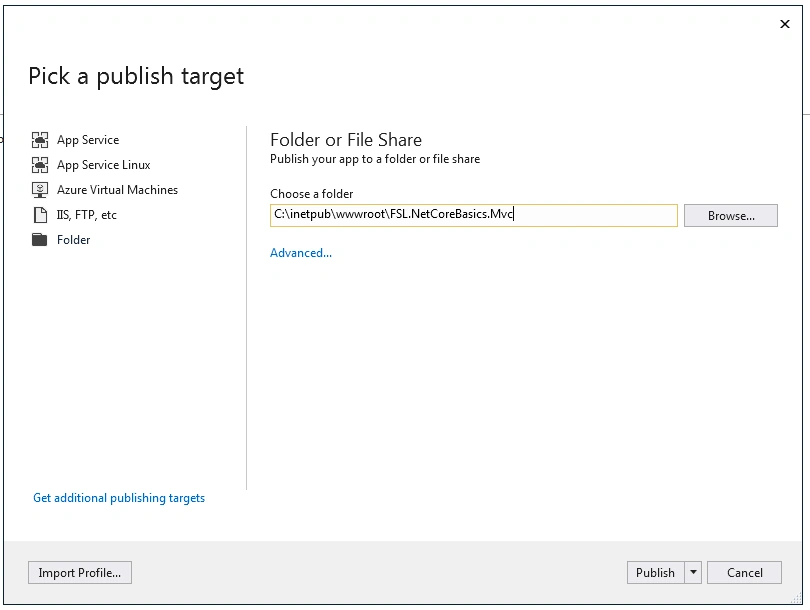Click the 'Choose a folder' label
The image size is (810, 610).
311,194
